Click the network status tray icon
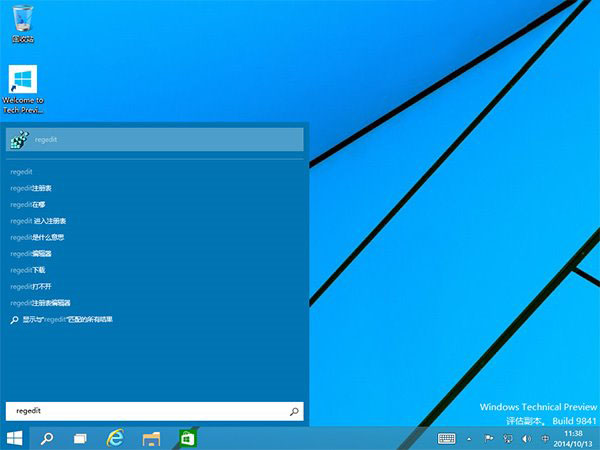This screenshot has height=450, width=600. pos(508,438)
